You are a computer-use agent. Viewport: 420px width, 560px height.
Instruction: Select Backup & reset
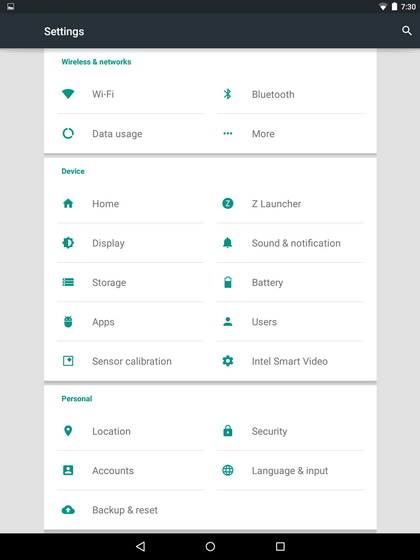(x=131, y=510)
